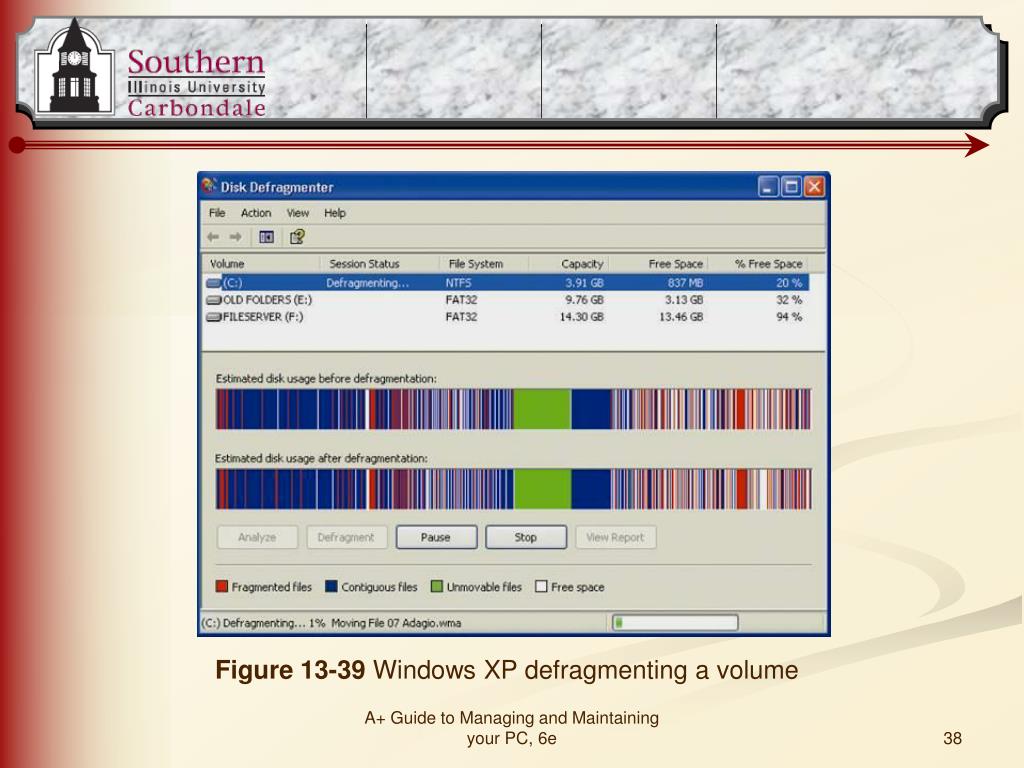This screenshot has height=768, width=1024.
Task: Click the FILESERVER (F:) drive icon
Action: [214, 317]
